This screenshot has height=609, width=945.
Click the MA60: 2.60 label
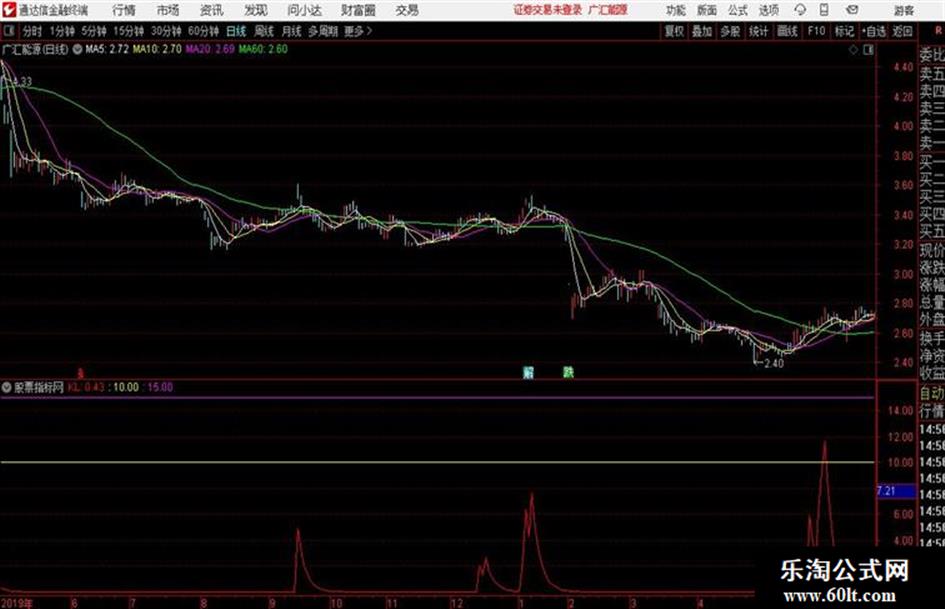(263, 49)
